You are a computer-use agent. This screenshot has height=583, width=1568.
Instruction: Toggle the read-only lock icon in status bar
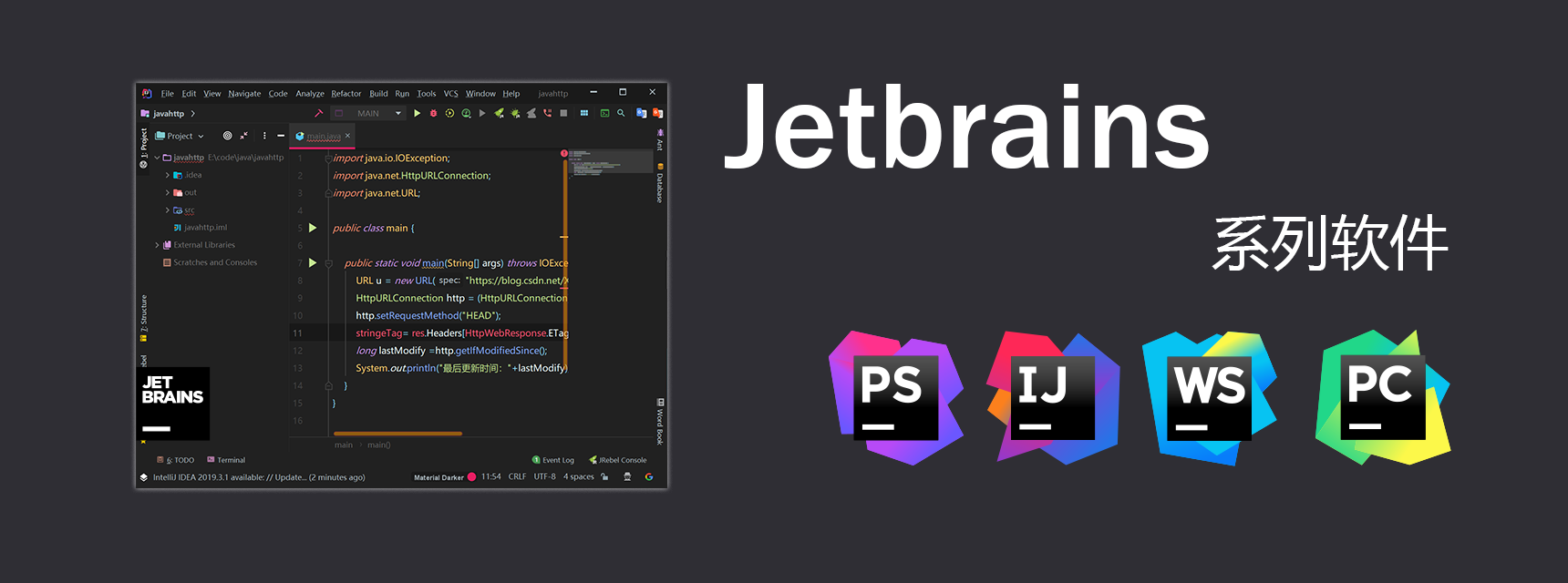(x=604, y=476)
